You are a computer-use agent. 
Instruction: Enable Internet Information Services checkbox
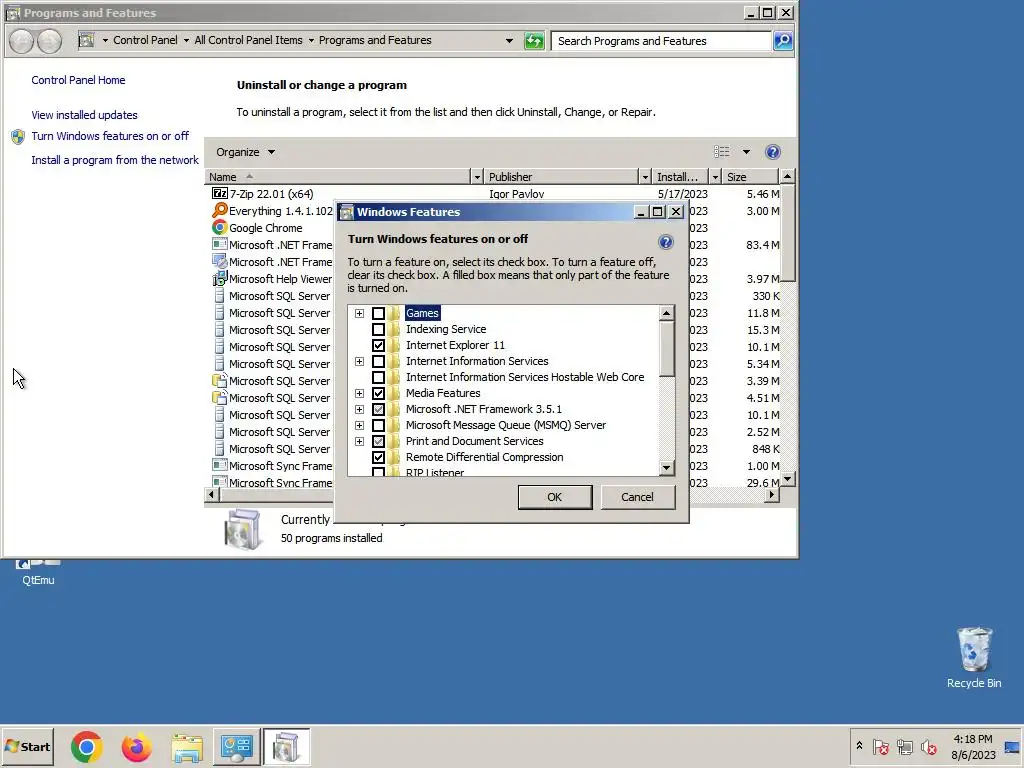click(x=378, y=361)
